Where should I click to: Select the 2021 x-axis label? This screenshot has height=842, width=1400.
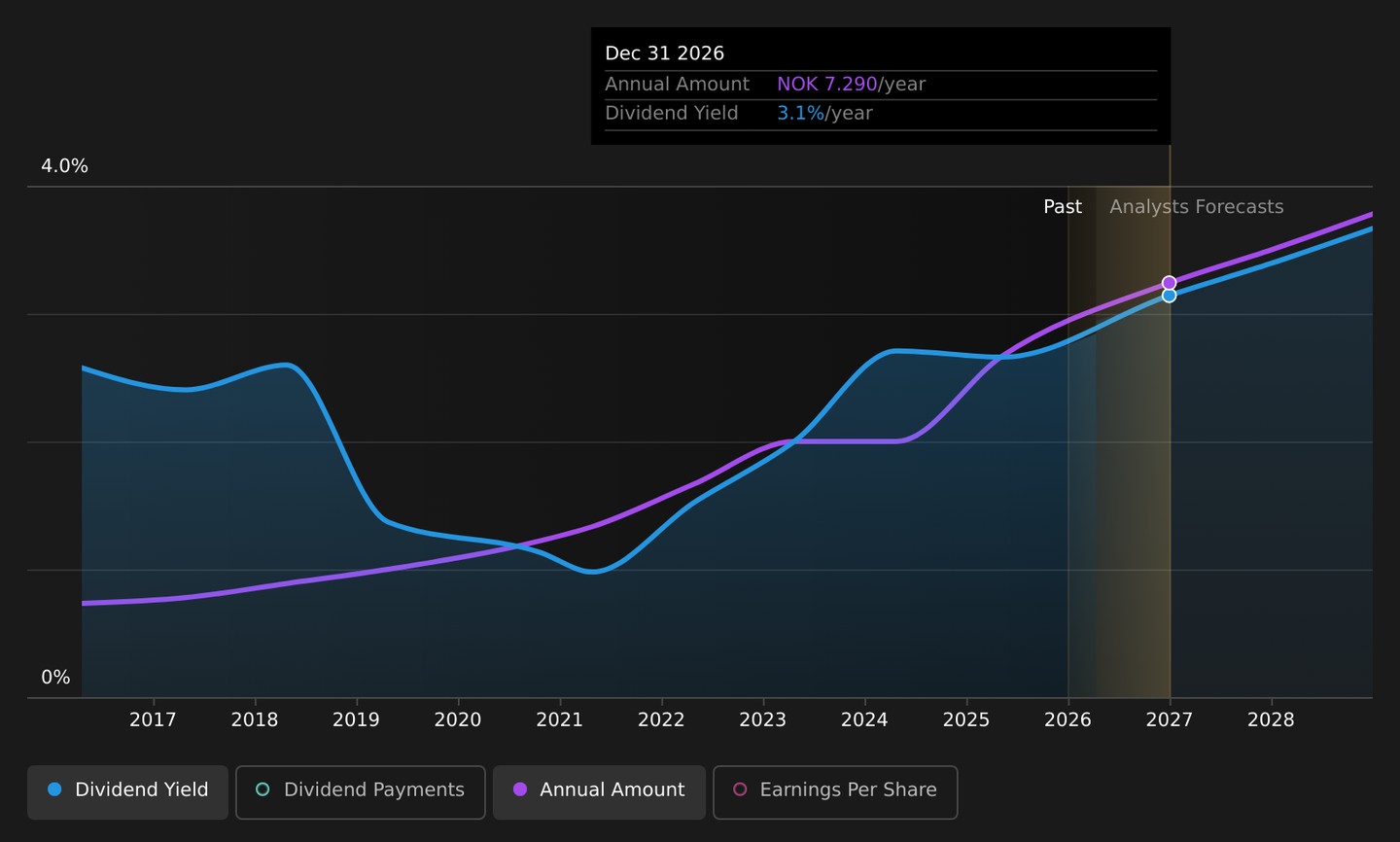[x=560, y=720]
